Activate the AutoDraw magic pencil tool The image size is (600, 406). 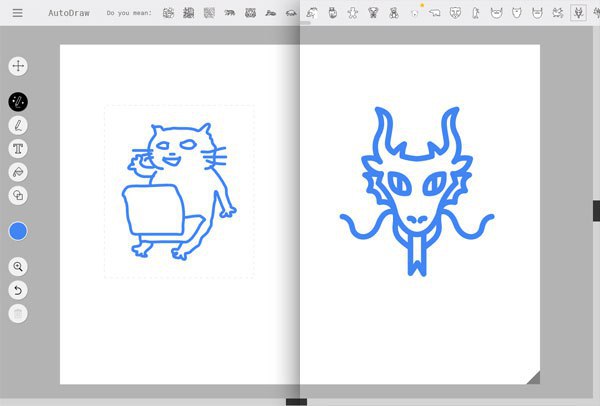click(18, 102)
